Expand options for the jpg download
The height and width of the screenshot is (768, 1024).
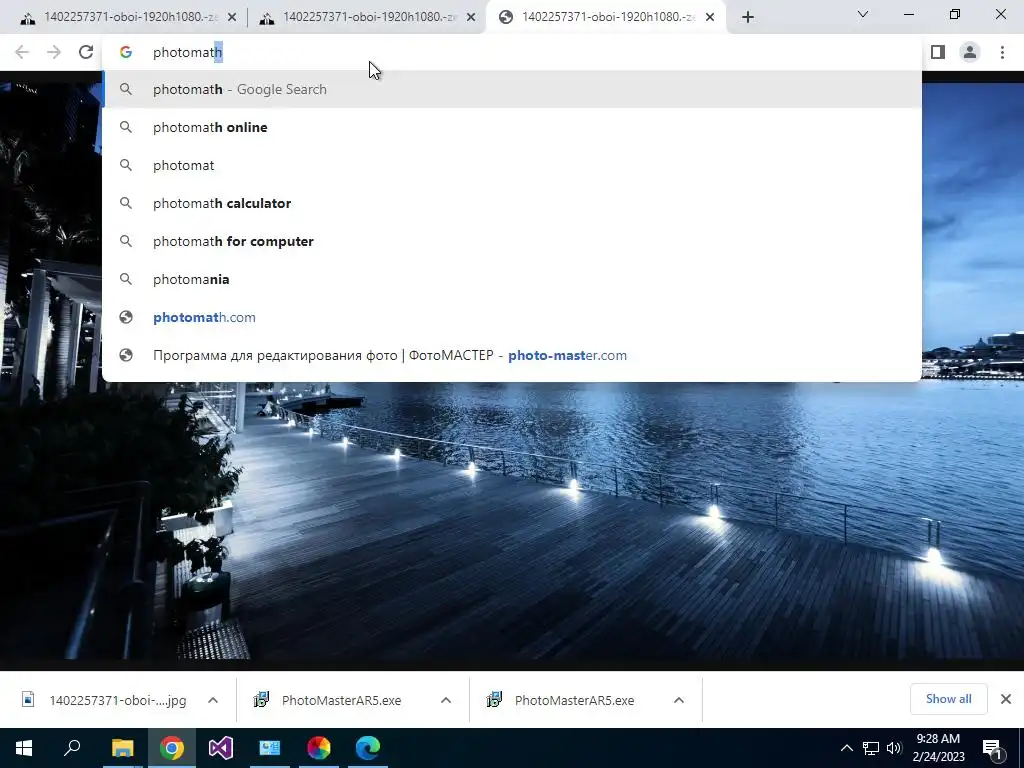213,700
